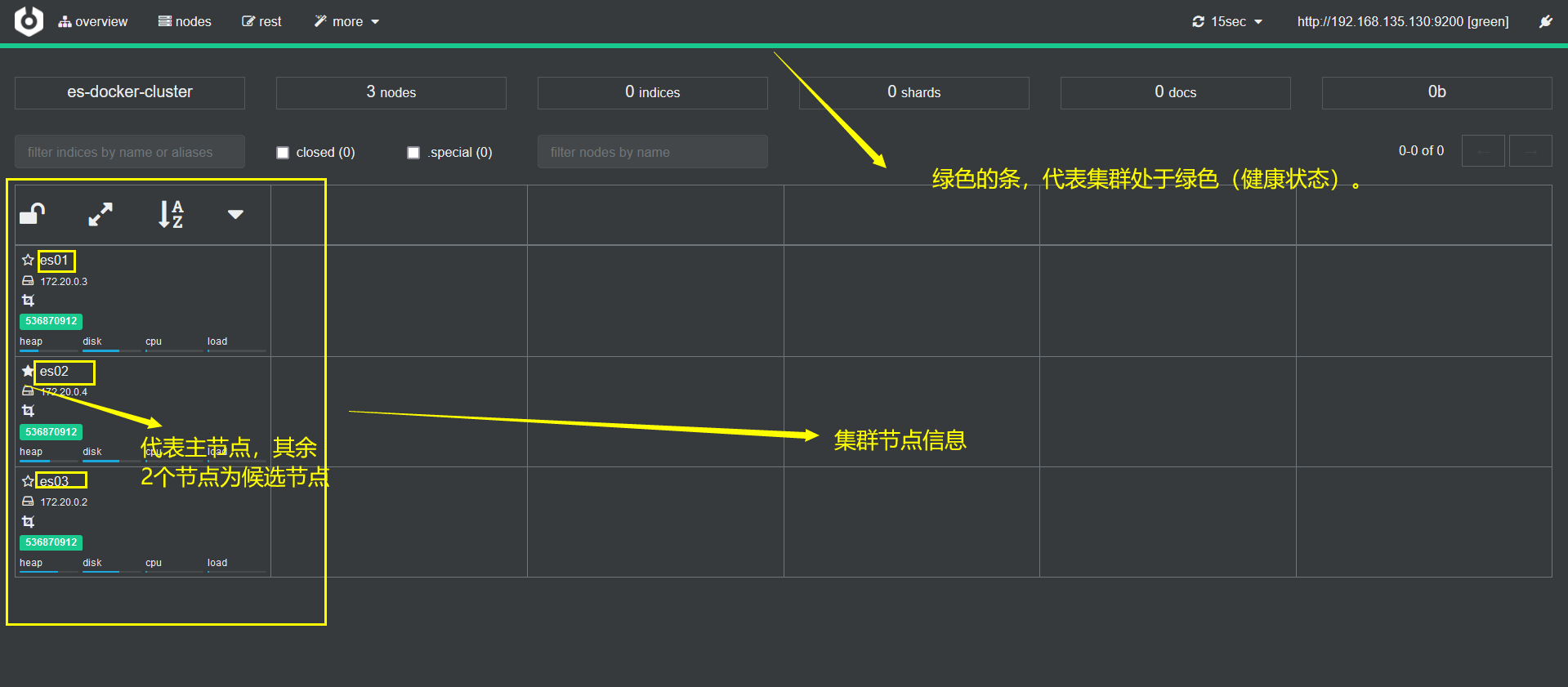Open the caret dropdown in node header
The height and width of the screenshot is (687, 1568).
click(235, 214)
